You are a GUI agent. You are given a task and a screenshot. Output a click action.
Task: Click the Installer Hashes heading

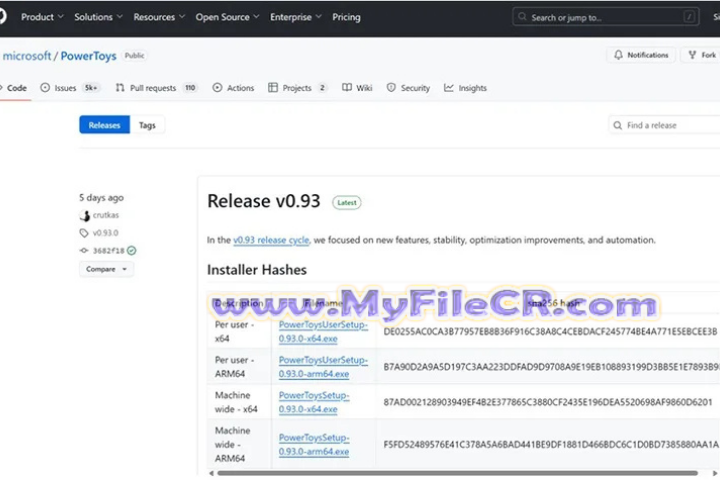click(x=257, y=270)
